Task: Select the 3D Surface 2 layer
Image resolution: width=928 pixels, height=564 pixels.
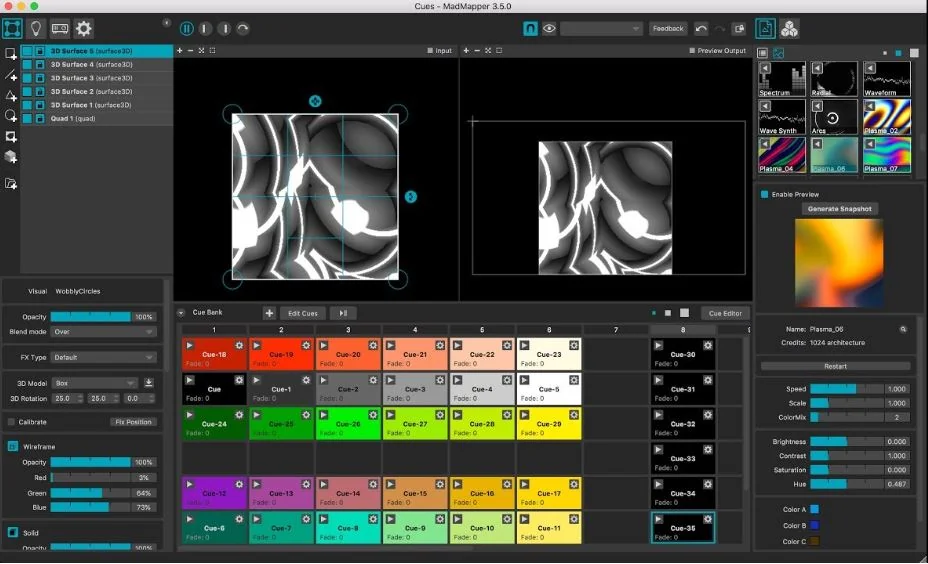Action: click(97, 92)
